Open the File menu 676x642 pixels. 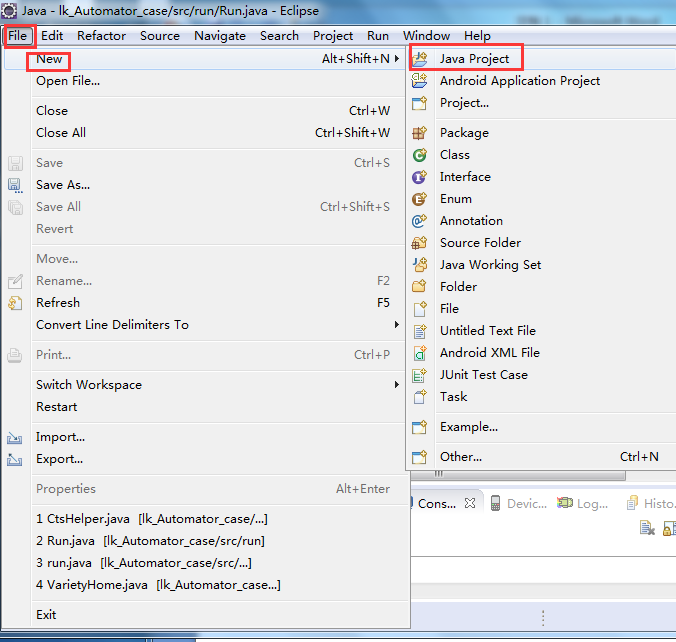click(x=18, y=36)
